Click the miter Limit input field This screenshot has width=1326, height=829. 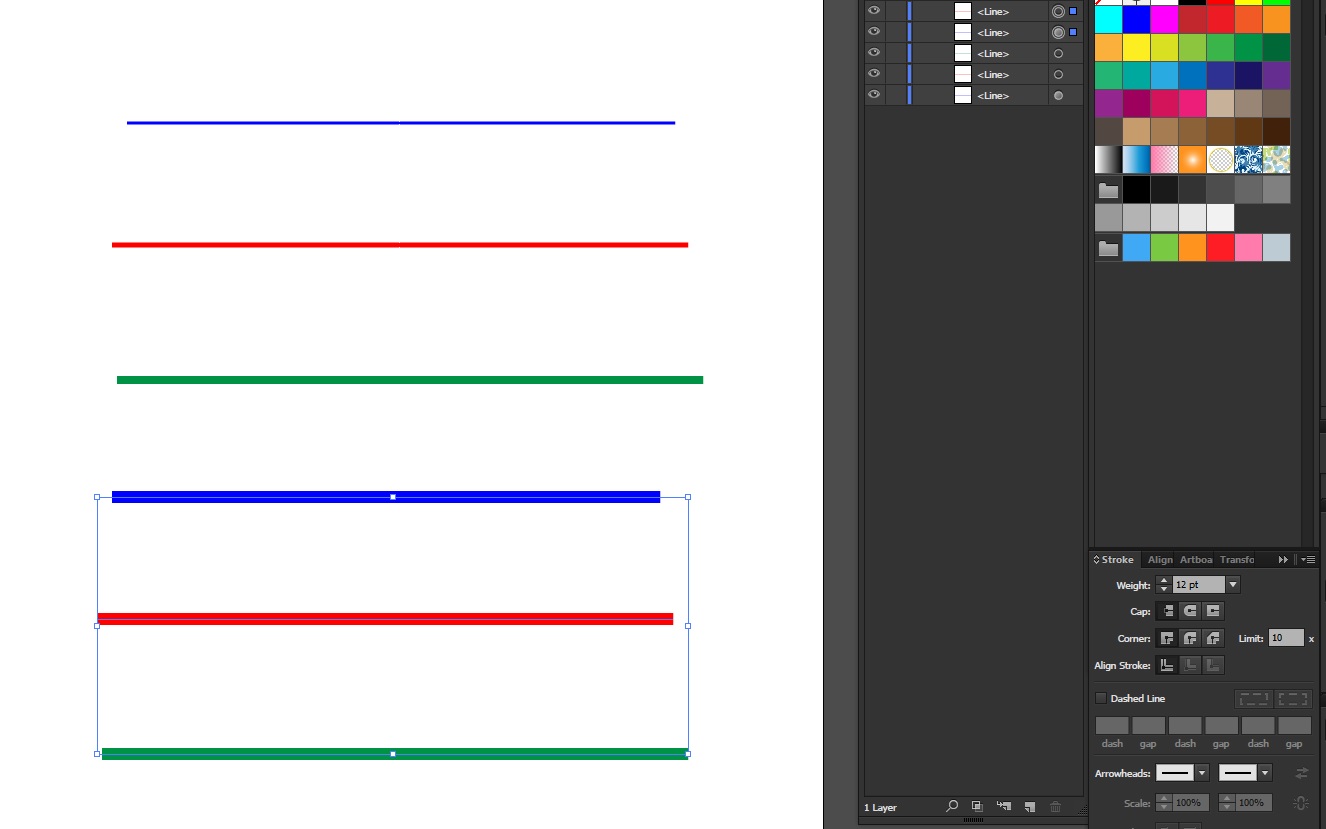(x=1287, y=638)
